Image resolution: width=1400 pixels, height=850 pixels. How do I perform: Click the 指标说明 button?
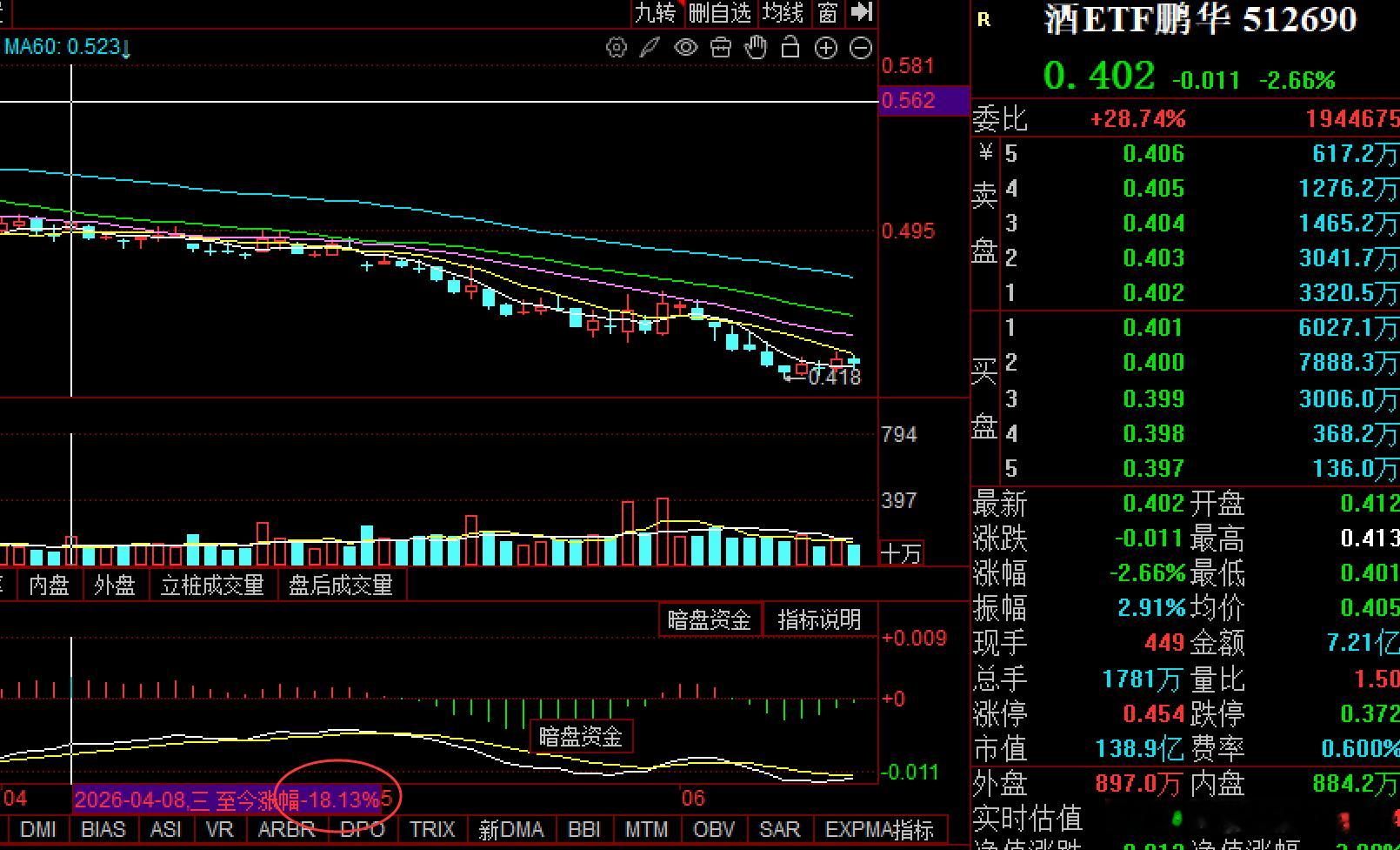819,619
